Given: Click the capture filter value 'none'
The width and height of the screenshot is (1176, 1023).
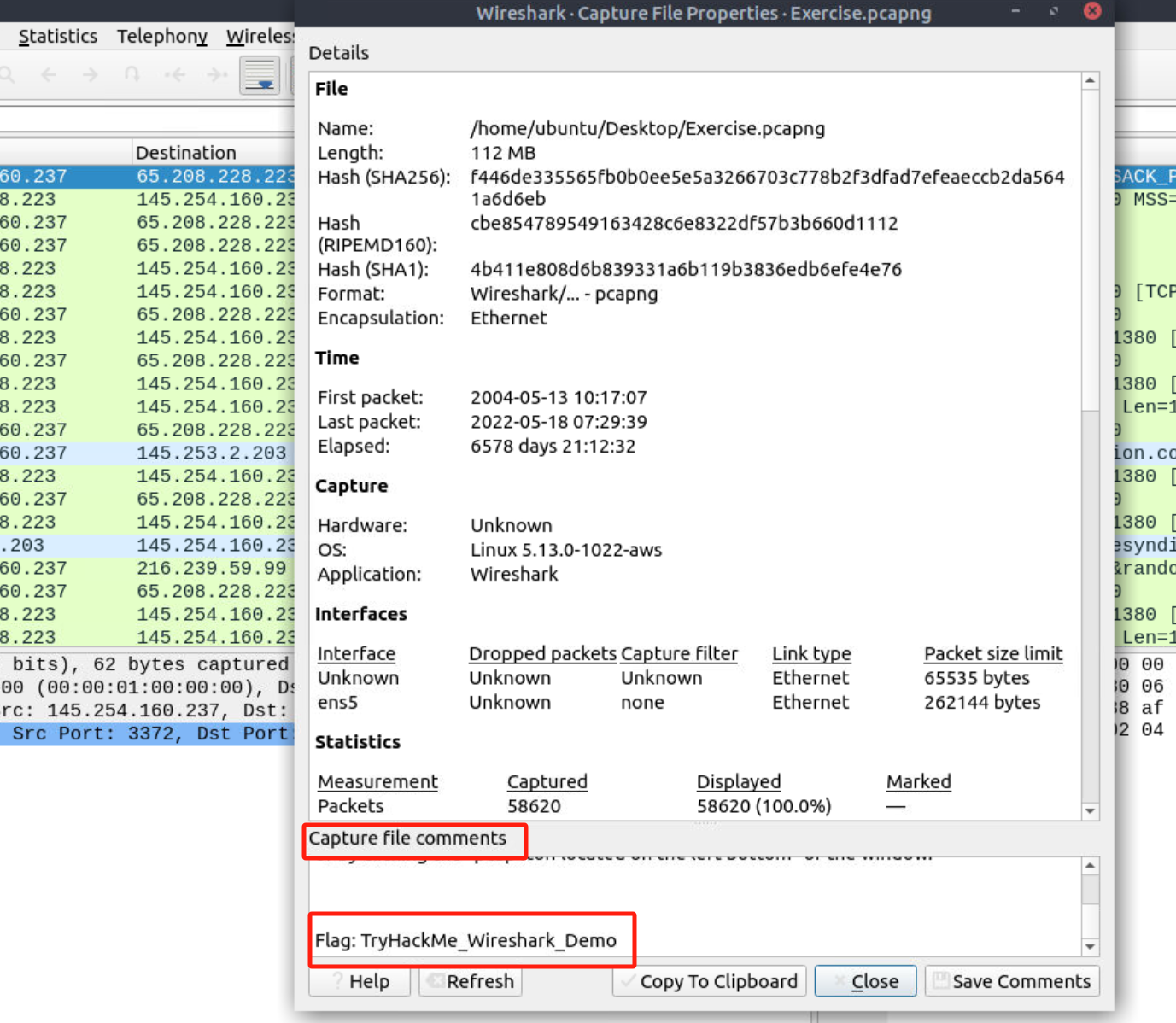Looking at the screenshot, I should [642, 702].
